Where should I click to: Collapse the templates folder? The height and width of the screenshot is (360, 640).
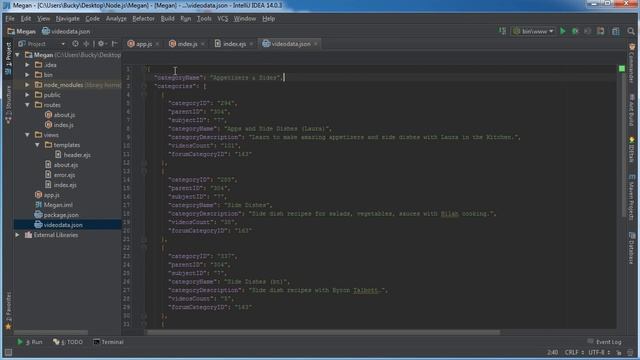tap(37, 145)
